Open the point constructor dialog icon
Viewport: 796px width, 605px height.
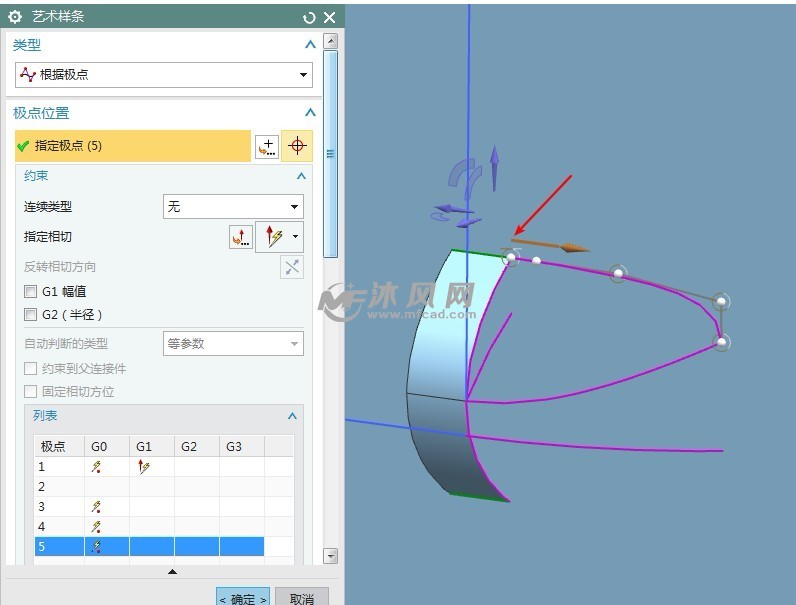[267, 146]
